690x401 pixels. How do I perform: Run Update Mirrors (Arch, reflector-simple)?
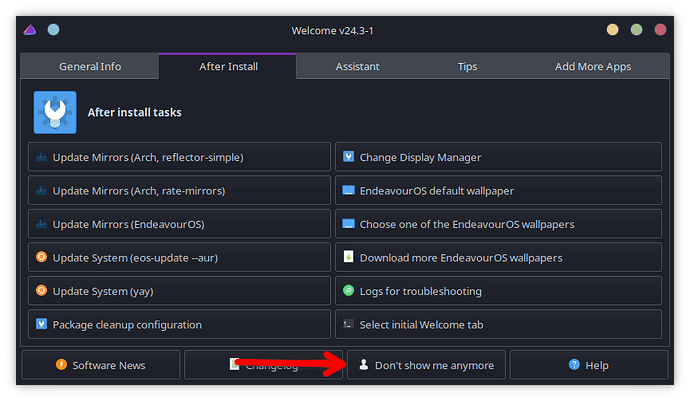pyautogui.click(x=180, y=157)
